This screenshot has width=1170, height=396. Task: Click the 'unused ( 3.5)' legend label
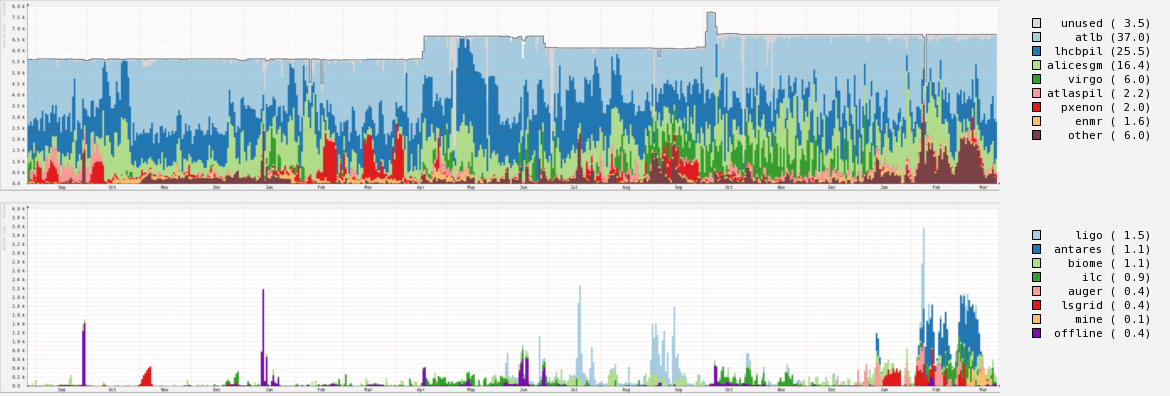(1105, 24)
